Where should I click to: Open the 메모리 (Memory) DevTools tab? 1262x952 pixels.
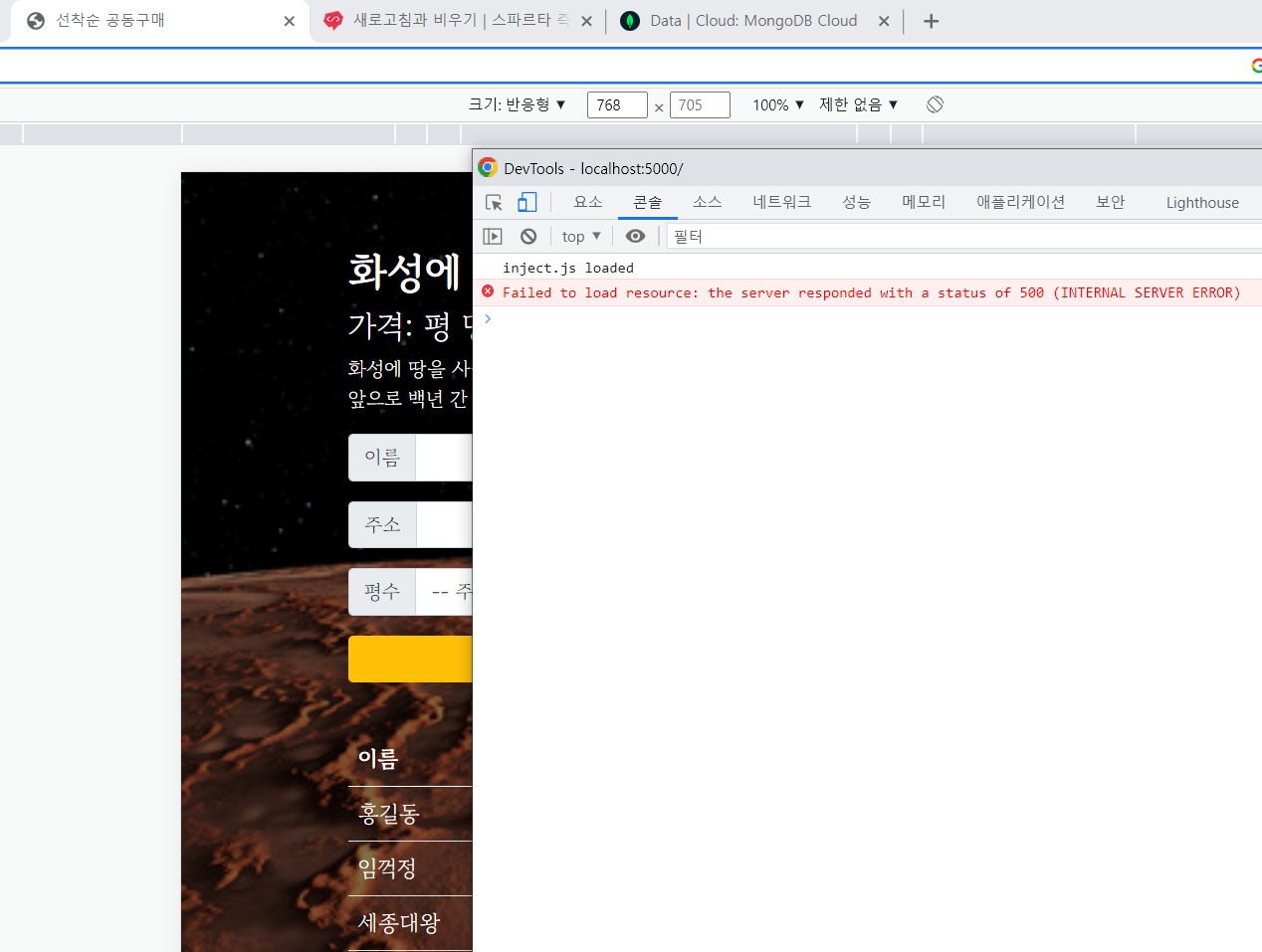924,202
